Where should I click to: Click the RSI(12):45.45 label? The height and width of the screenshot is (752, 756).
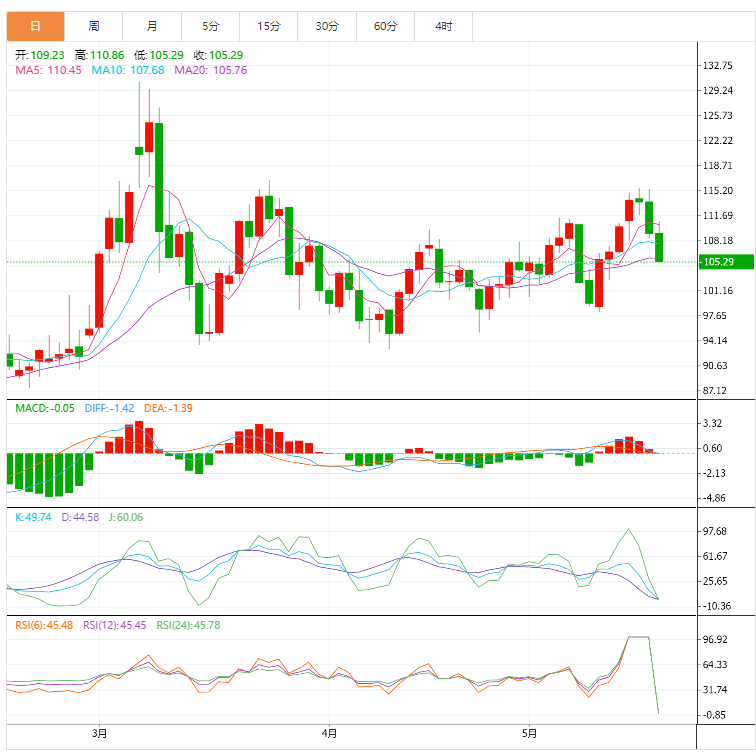point(115,625)
